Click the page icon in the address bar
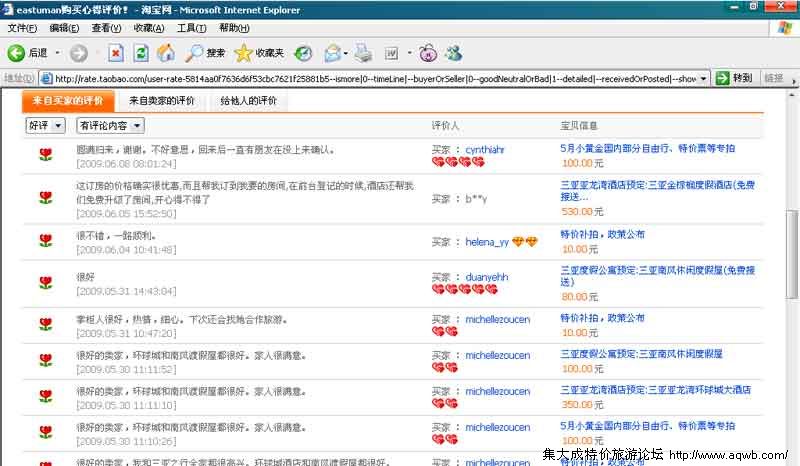 pyautogui.click(x=46, y=79)
